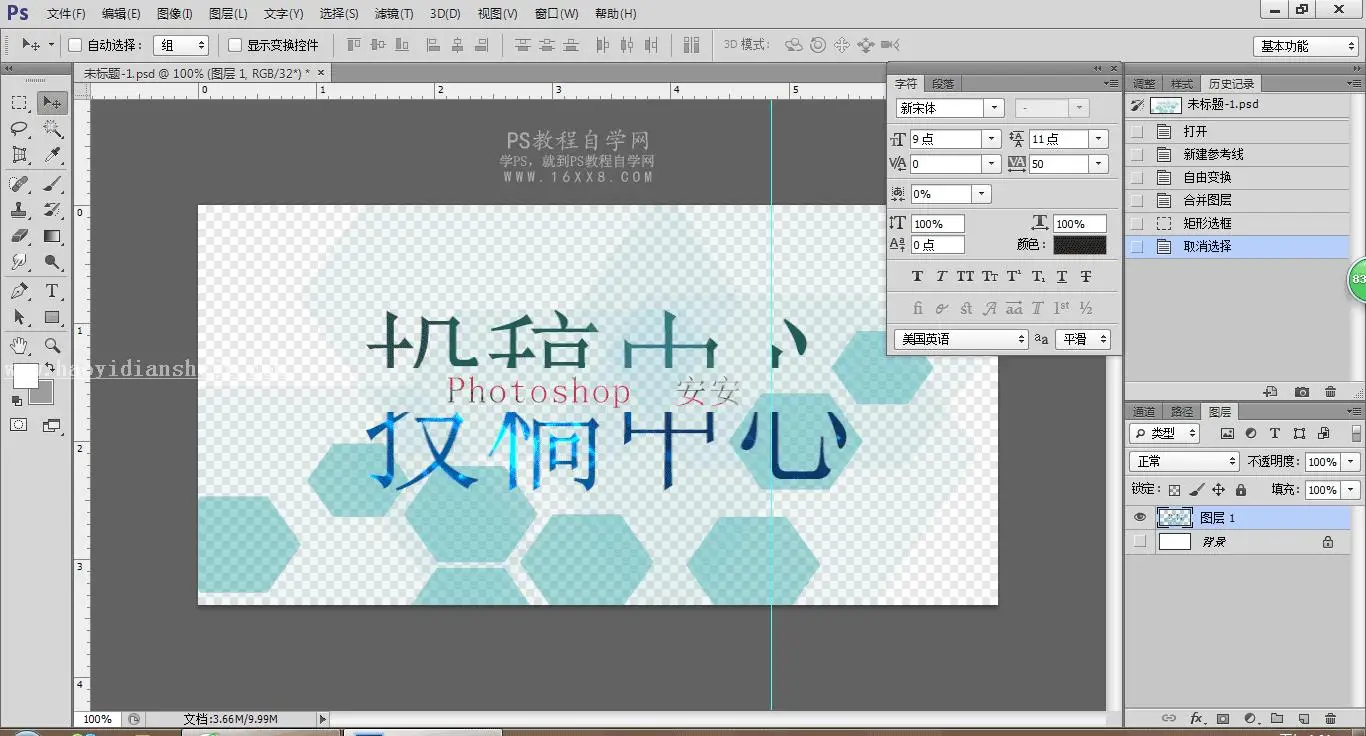Open the 9点 font size dropdown
This screenshot has height=736, width=1366.
[x=991, y=139]
